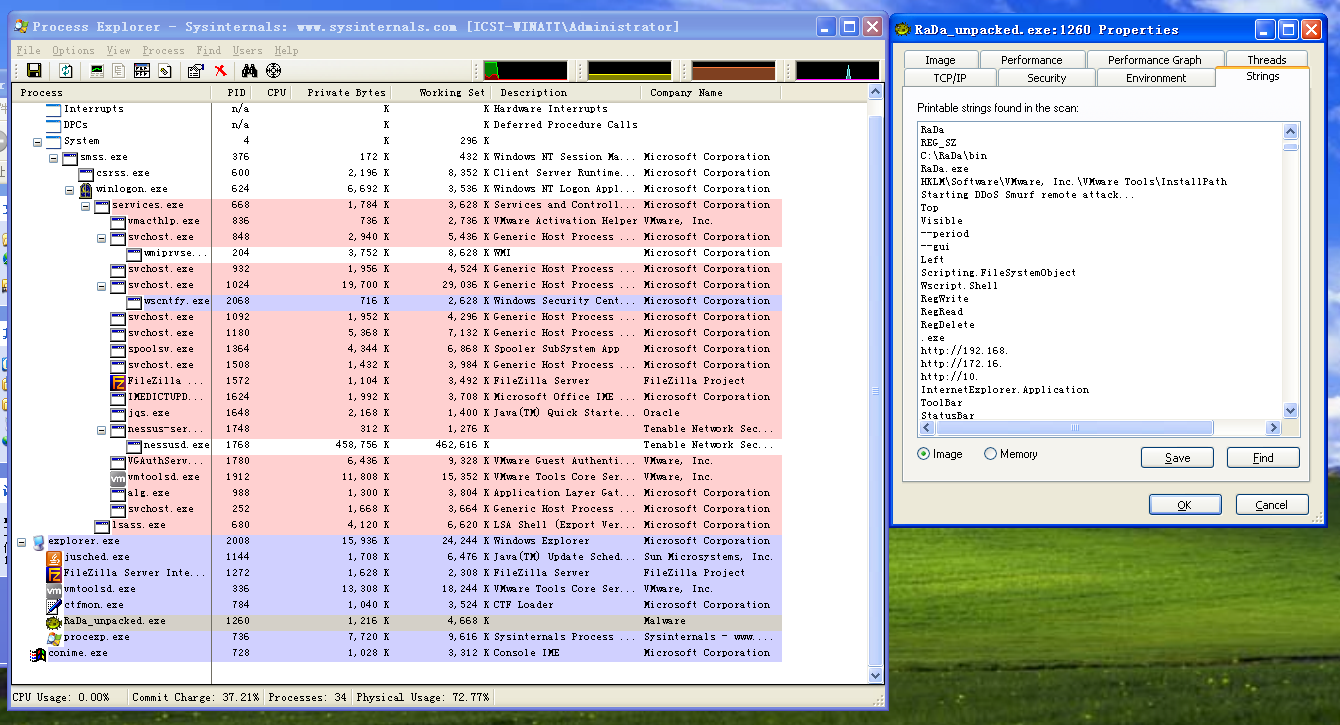Collapse the winlogon.exe tree node
Viewport: 1340px width, 725px height.
70,189
